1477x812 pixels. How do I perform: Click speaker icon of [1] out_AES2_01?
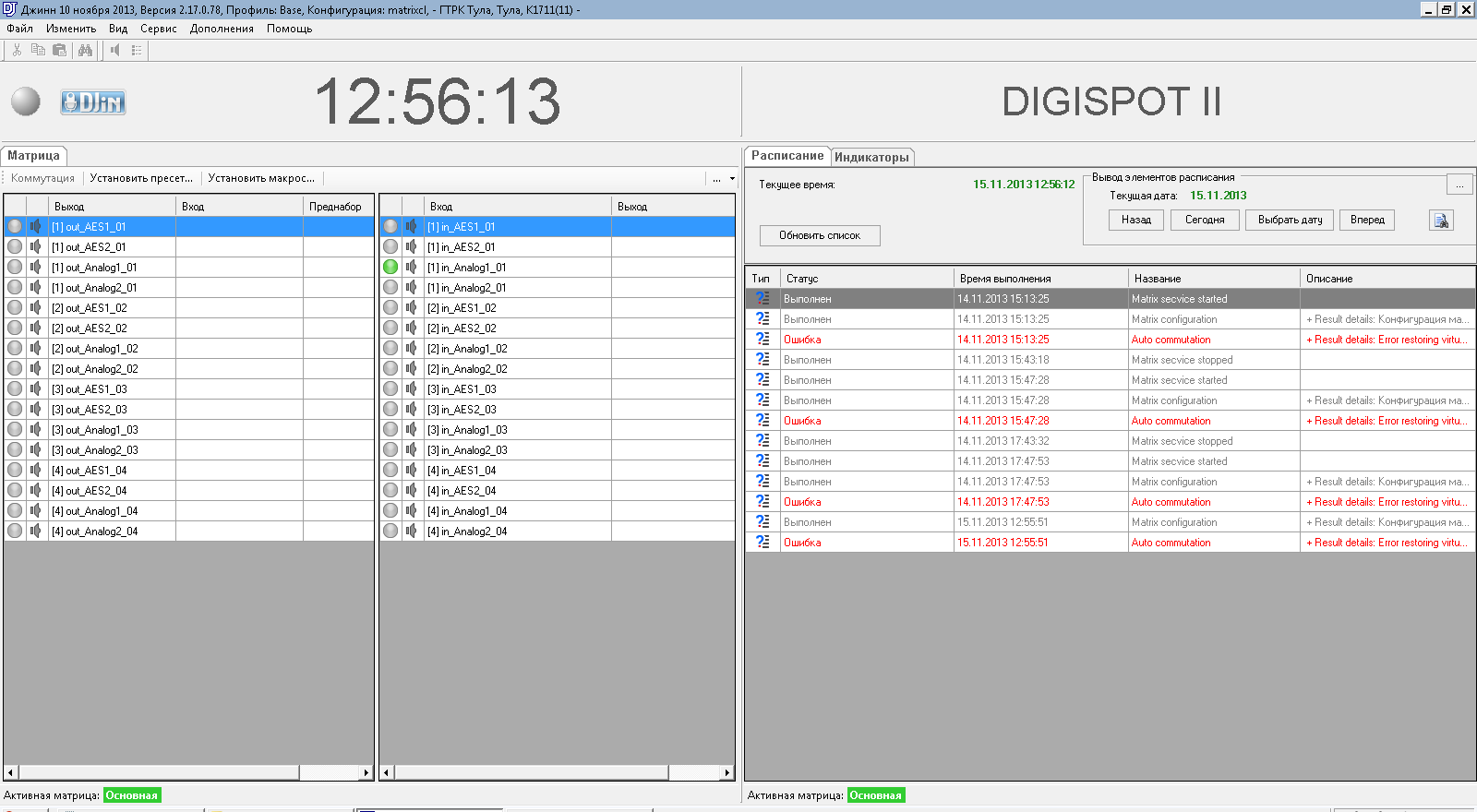coord(36,246)
